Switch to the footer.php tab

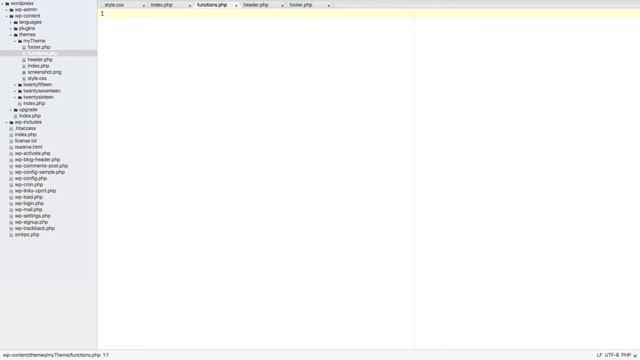click(301, 5)
